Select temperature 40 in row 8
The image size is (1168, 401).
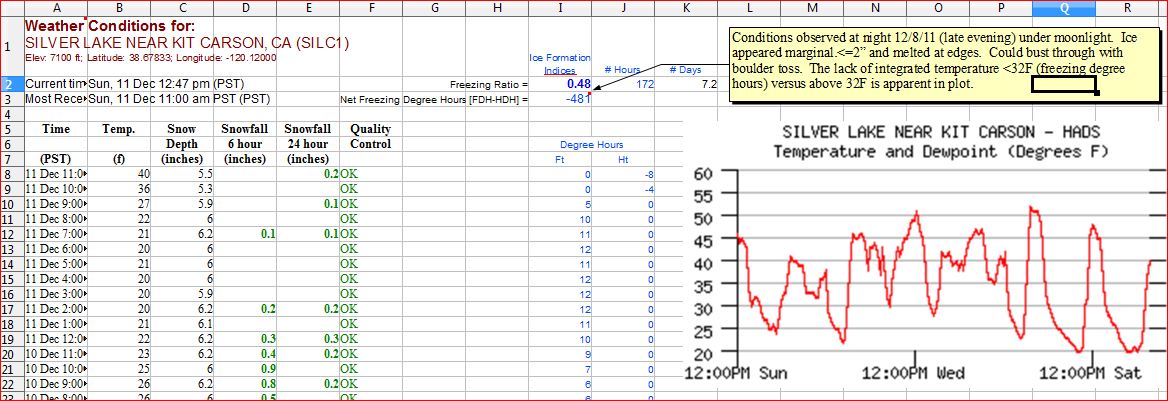click(x=119, y=174)
